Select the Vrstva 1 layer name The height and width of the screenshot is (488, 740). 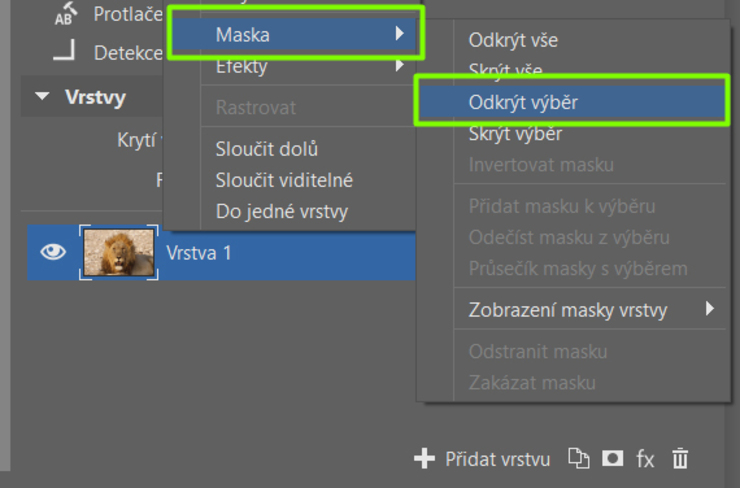pos(199,253)
